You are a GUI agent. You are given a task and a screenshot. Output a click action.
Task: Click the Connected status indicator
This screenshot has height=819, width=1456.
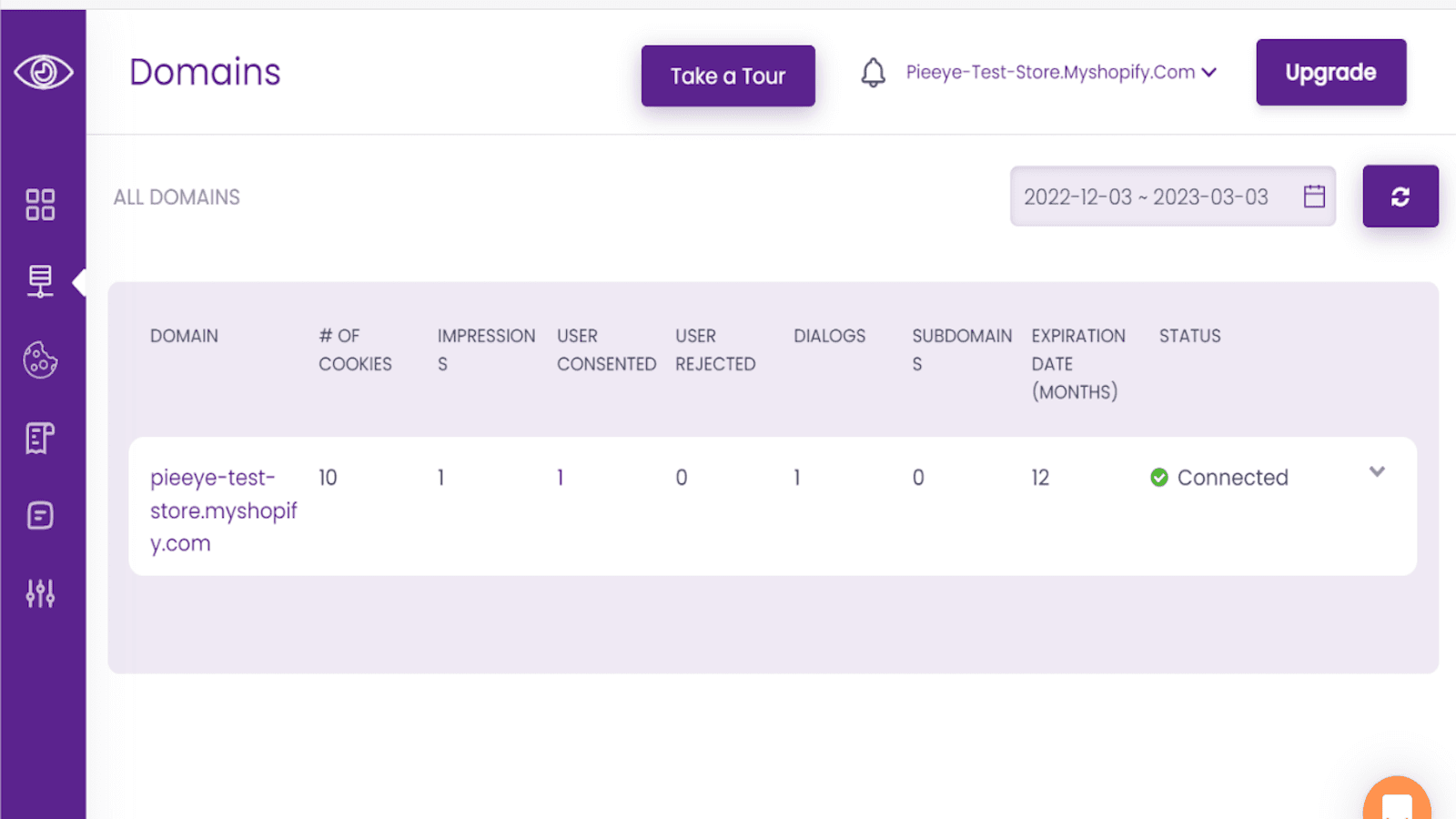pos(1219,478)
